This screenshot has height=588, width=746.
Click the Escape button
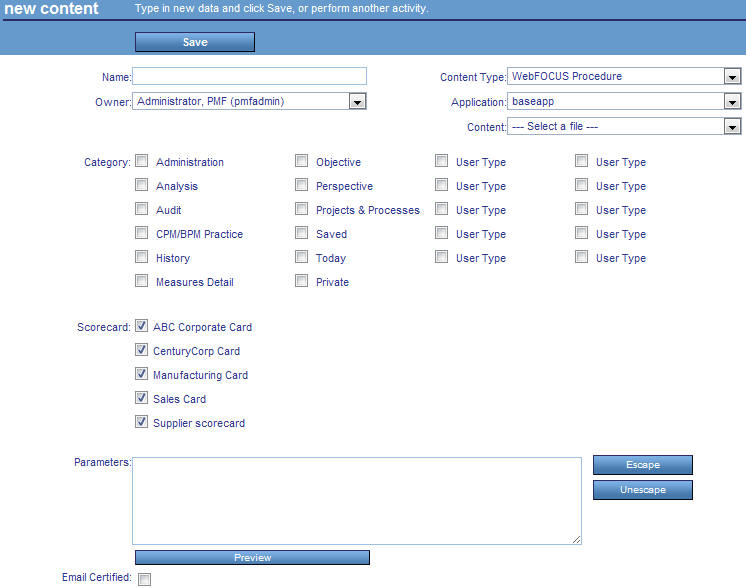pyautogui.click(x=643, y=465)
